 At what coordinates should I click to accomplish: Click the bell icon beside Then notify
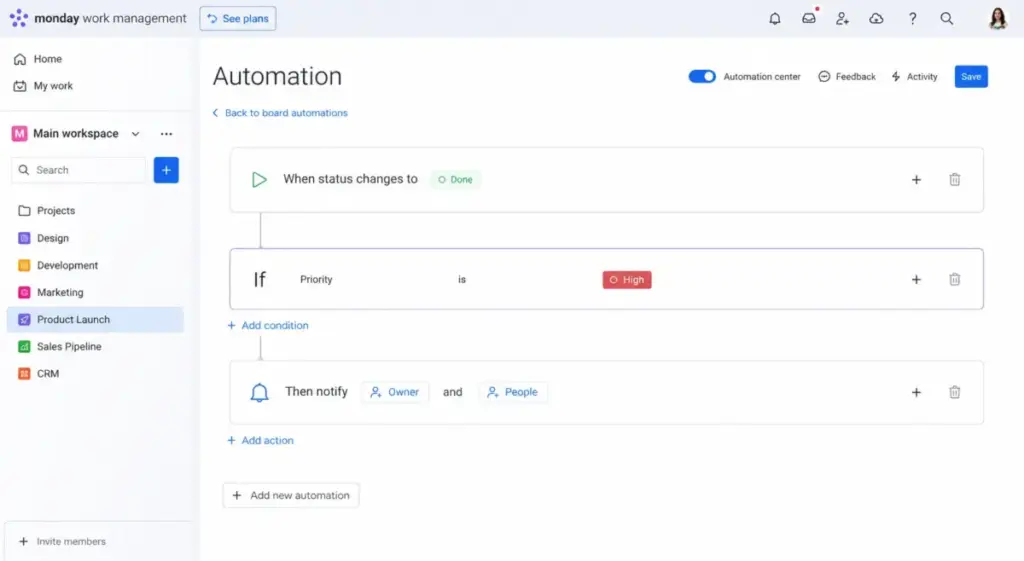click(259, 393)
